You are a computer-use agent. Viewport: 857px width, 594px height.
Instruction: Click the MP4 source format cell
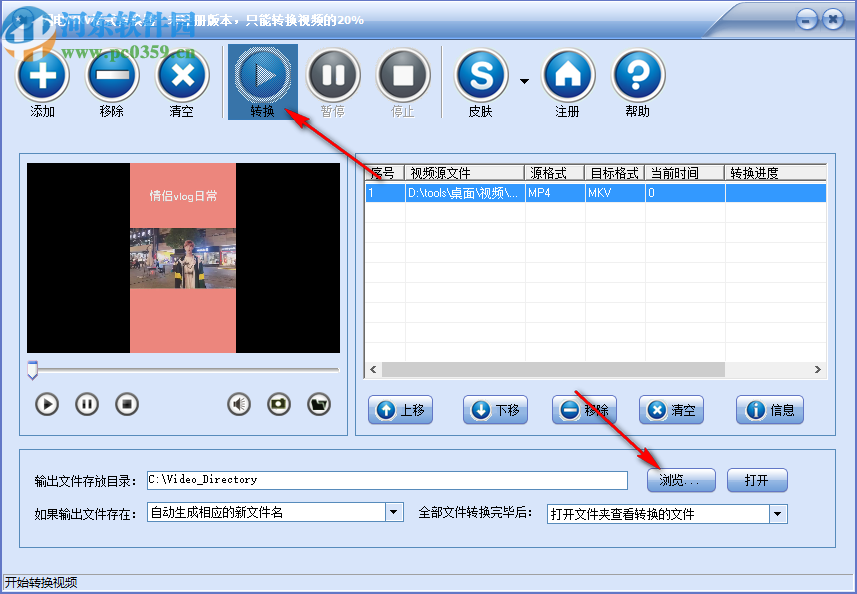point(555,193)
